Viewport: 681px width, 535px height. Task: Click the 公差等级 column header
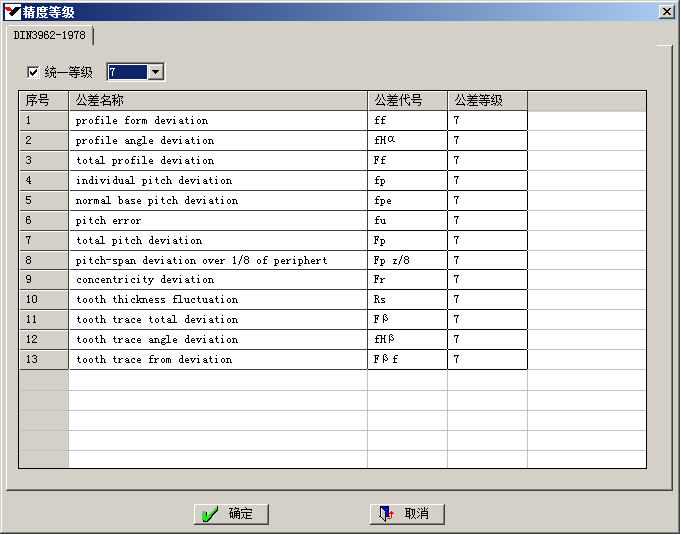click(487, 100)
